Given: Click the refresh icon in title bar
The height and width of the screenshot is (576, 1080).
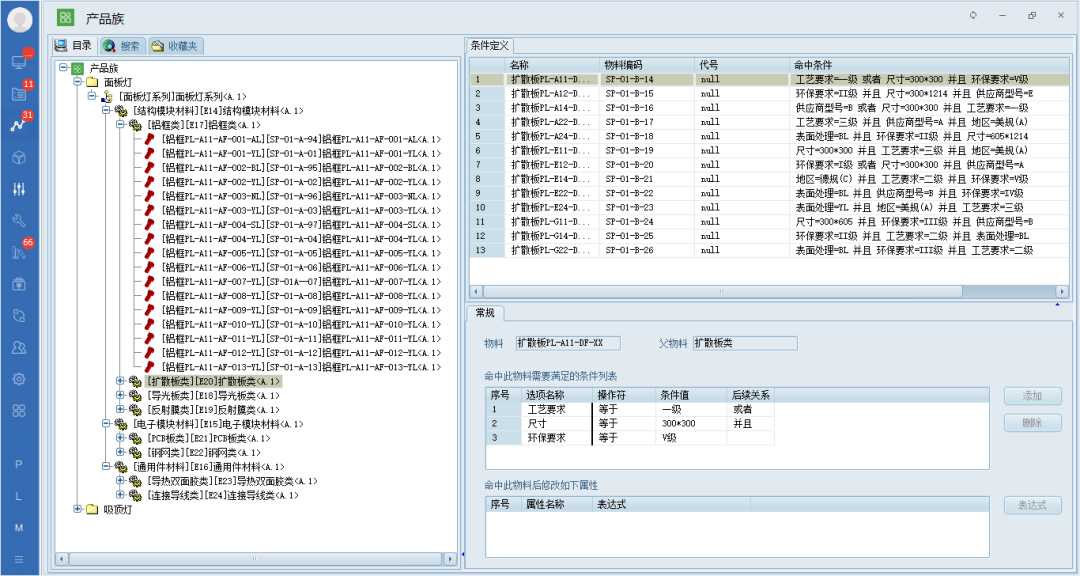Looking at the screenshot, I should (x=973, y=15).
